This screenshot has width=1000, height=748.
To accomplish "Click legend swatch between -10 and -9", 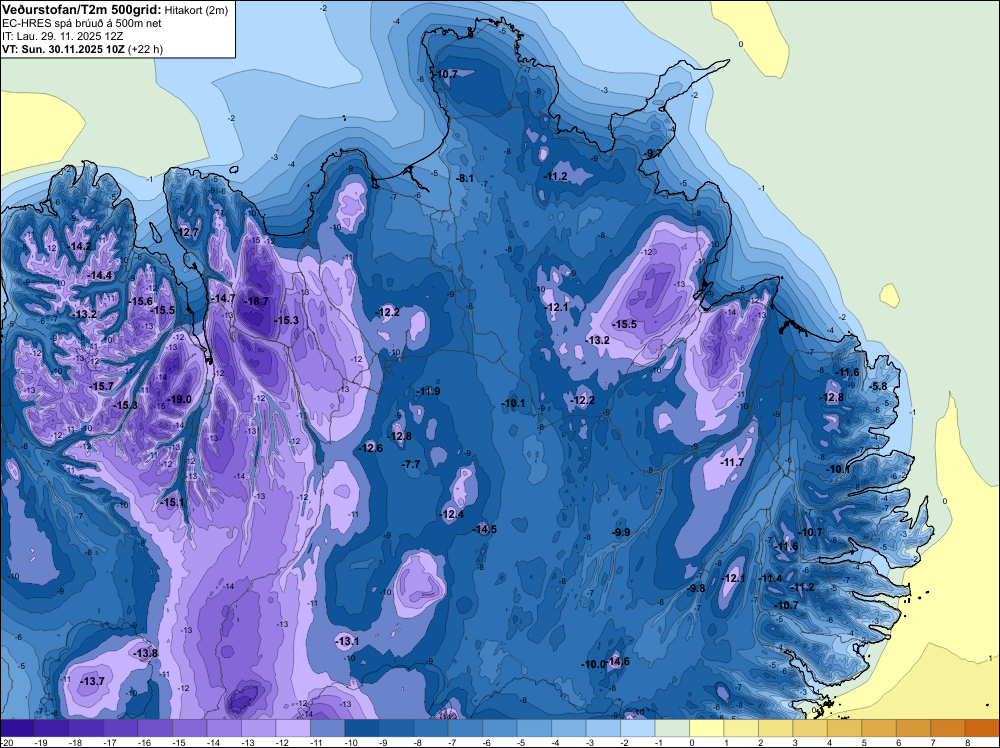I will click(362, 728).
